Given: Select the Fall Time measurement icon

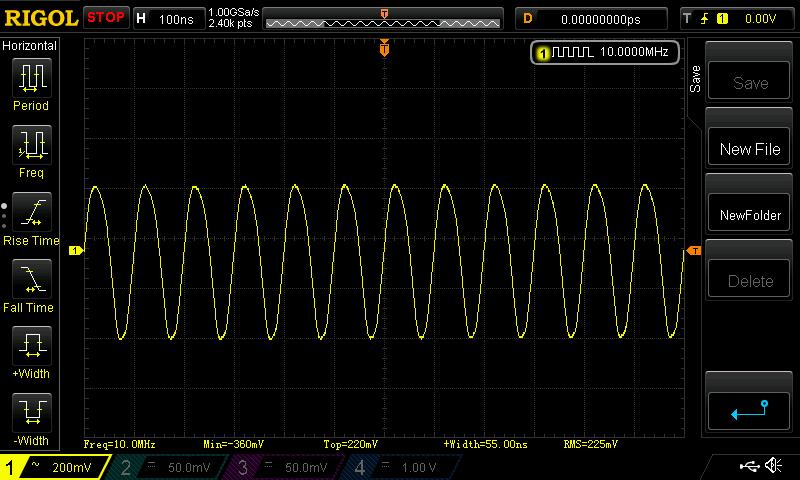Looking at the screenshot, I should click(32, 279).
